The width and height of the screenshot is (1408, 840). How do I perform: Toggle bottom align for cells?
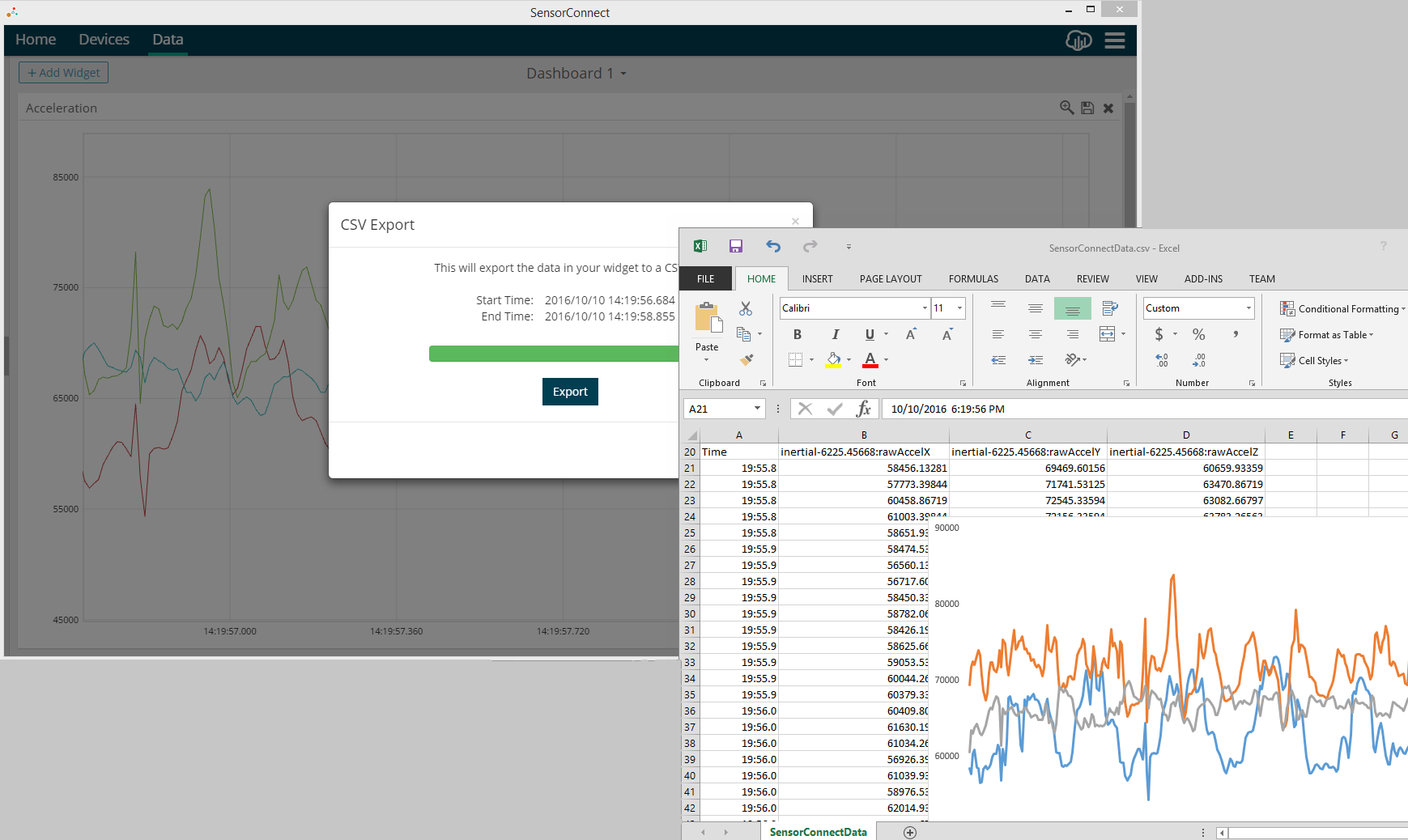[x=1072, y=308]
